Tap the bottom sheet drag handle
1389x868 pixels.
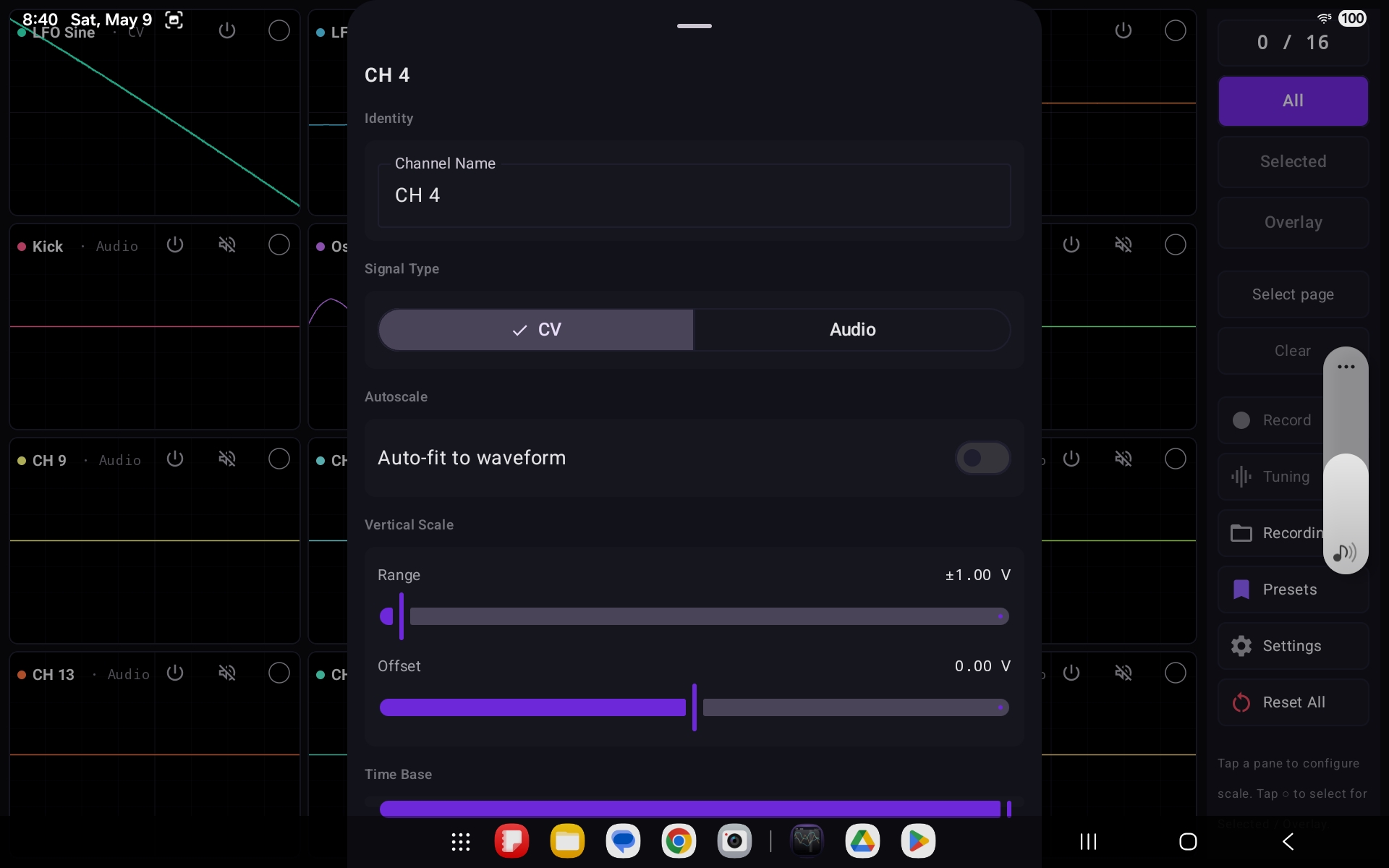click(694, 26)
